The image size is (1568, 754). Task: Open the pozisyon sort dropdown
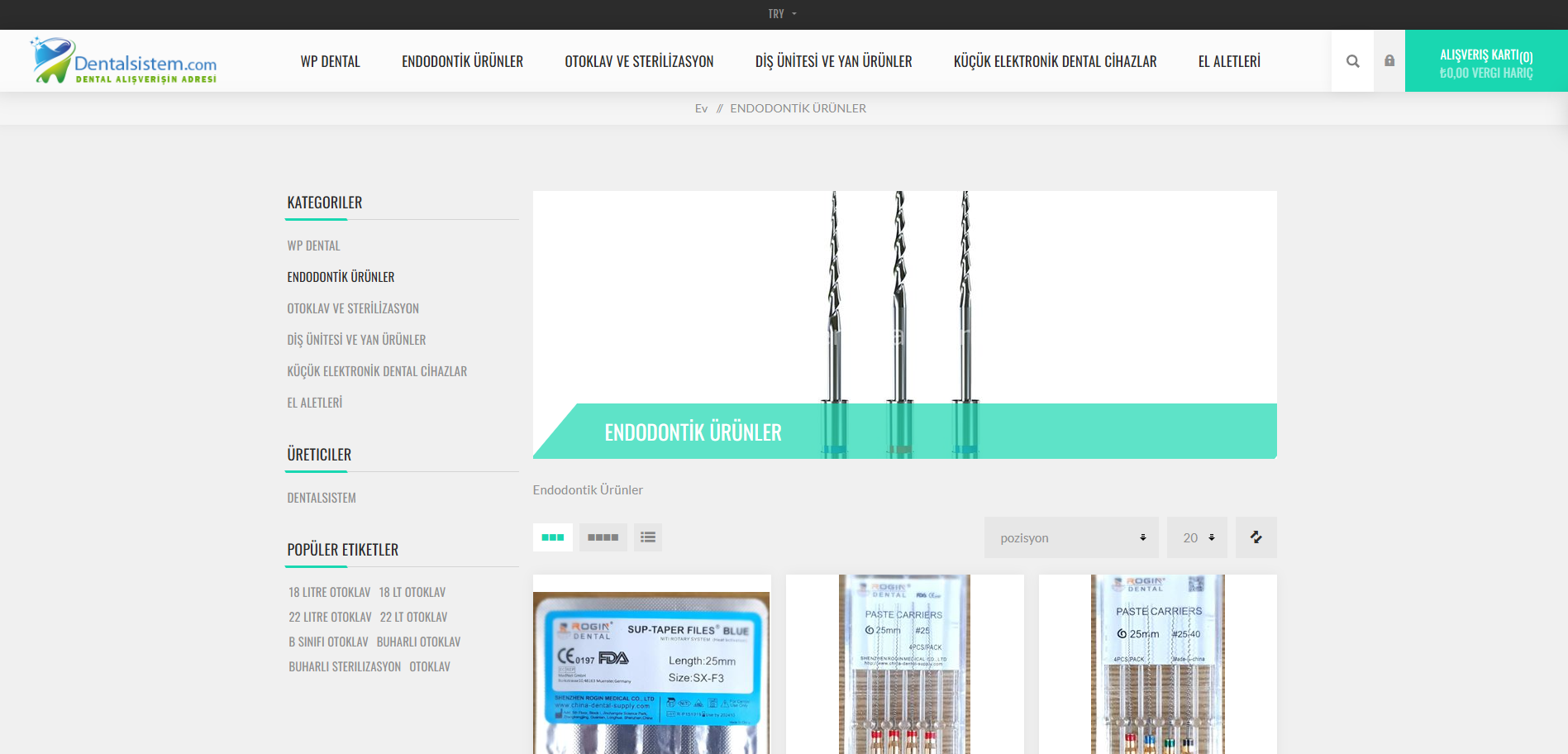pyautogui.click(x=1070, y=537)
